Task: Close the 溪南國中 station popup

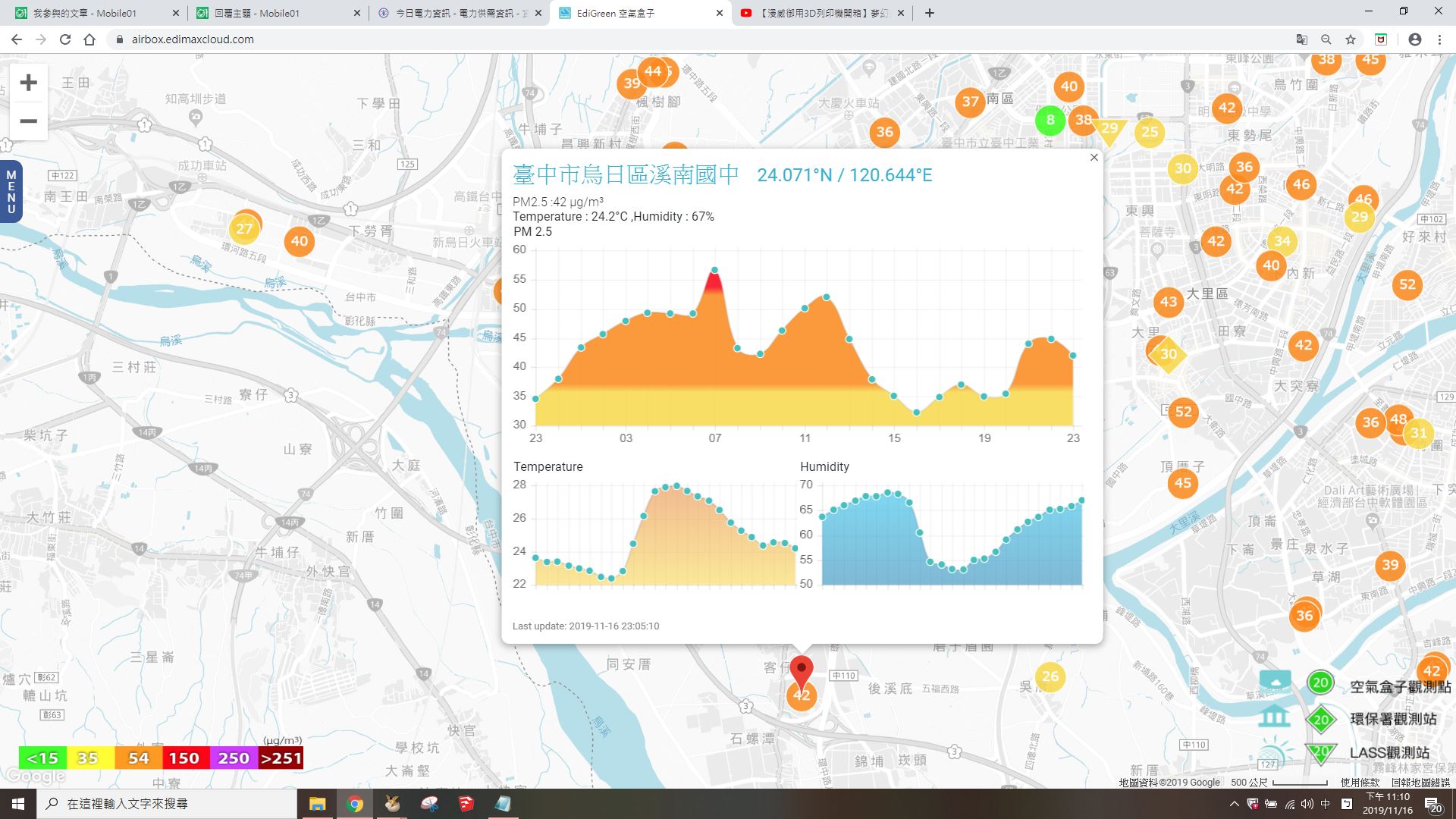Action: 1094,158
